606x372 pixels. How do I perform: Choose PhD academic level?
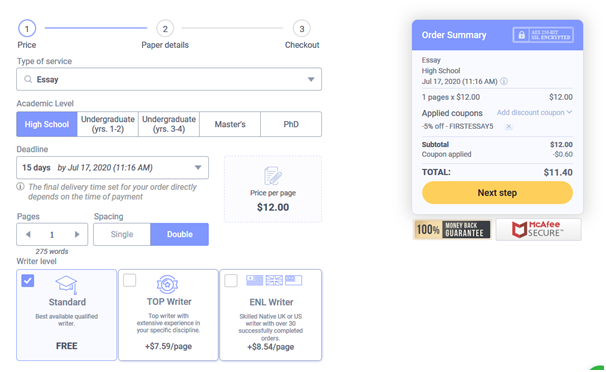[x=291, y=124]
